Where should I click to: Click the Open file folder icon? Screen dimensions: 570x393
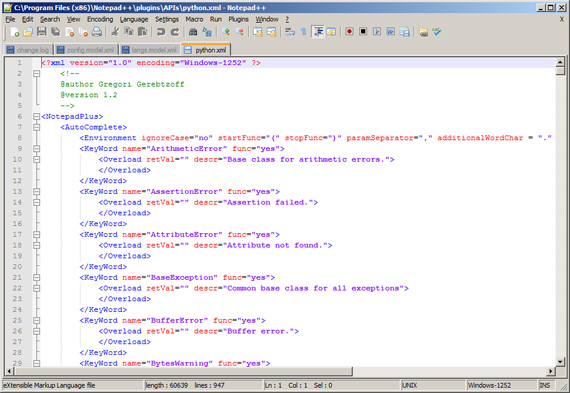pyautogui.click(x=28, y=32)
